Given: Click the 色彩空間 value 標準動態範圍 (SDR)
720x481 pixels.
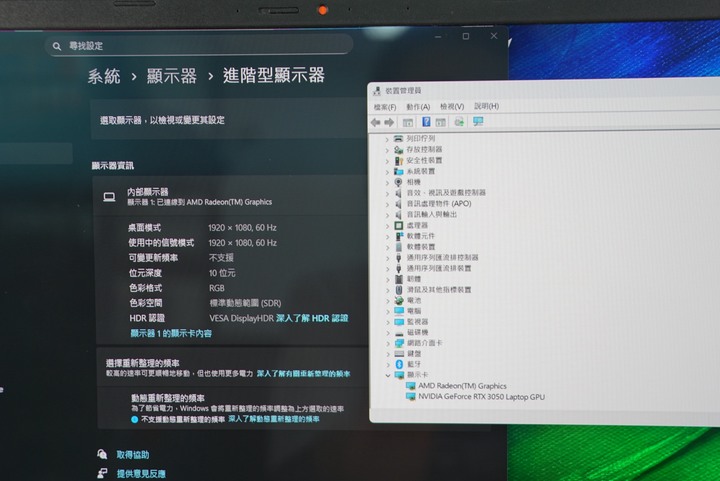Looking at the screenshot, I should (245, 303).
